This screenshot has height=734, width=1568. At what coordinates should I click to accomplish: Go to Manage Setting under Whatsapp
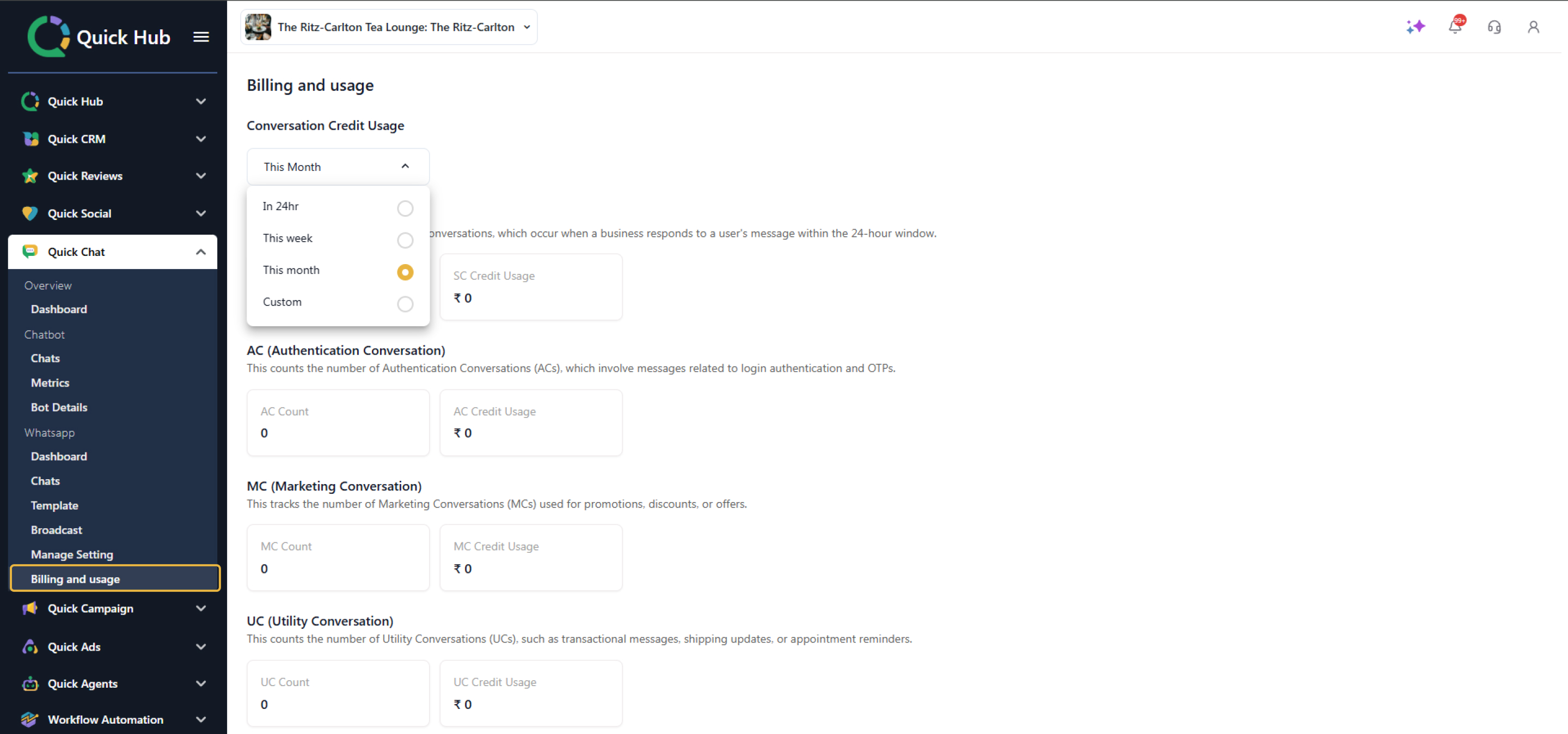72,554
